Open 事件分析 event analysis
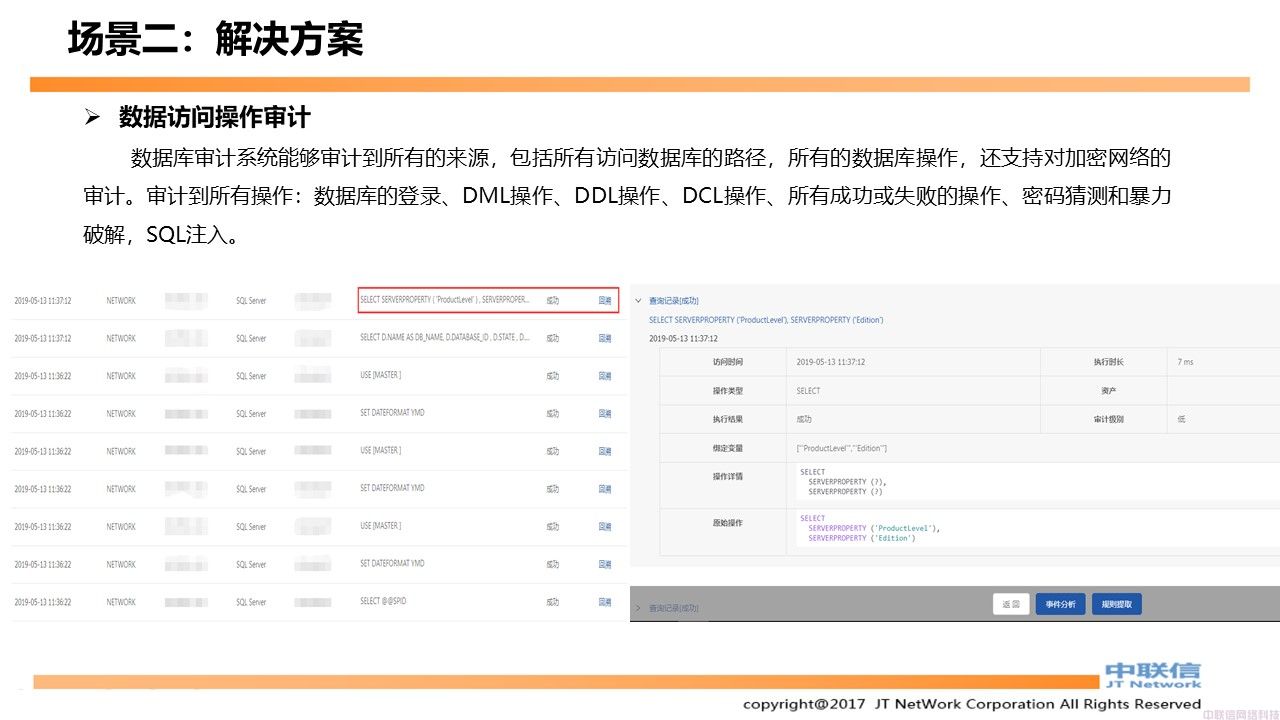This screenshot has height=720, width=1280. pyautogui.click(x=1060, y=604)
